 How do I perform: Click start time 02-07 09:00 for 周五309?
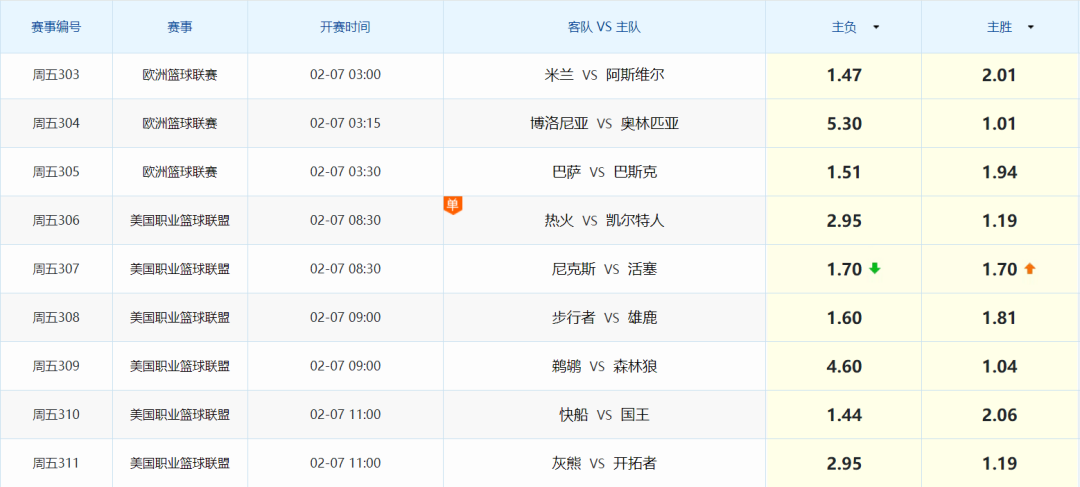[345, 366]
